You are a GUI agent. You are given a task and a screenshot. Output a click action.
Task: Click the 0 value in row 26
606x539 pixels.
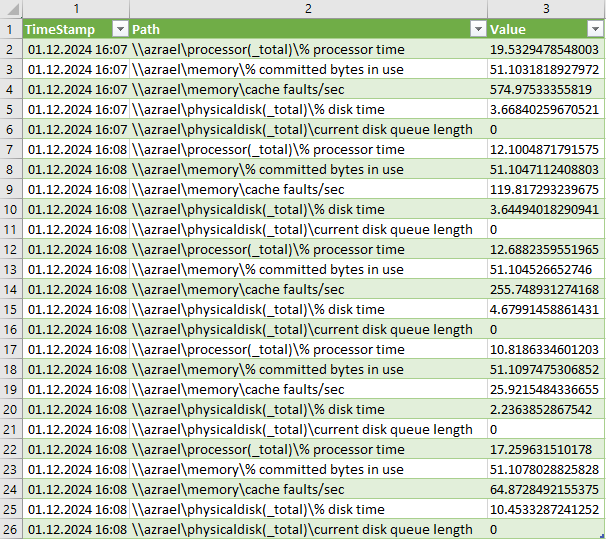[x=493, y=529]
